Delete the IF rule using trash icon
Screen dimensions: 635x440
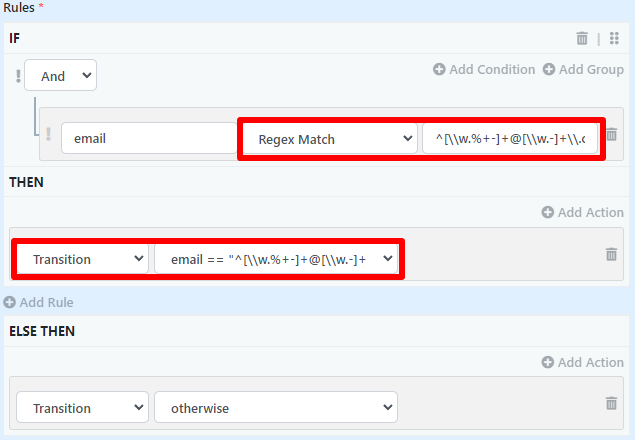pos(582,38)
